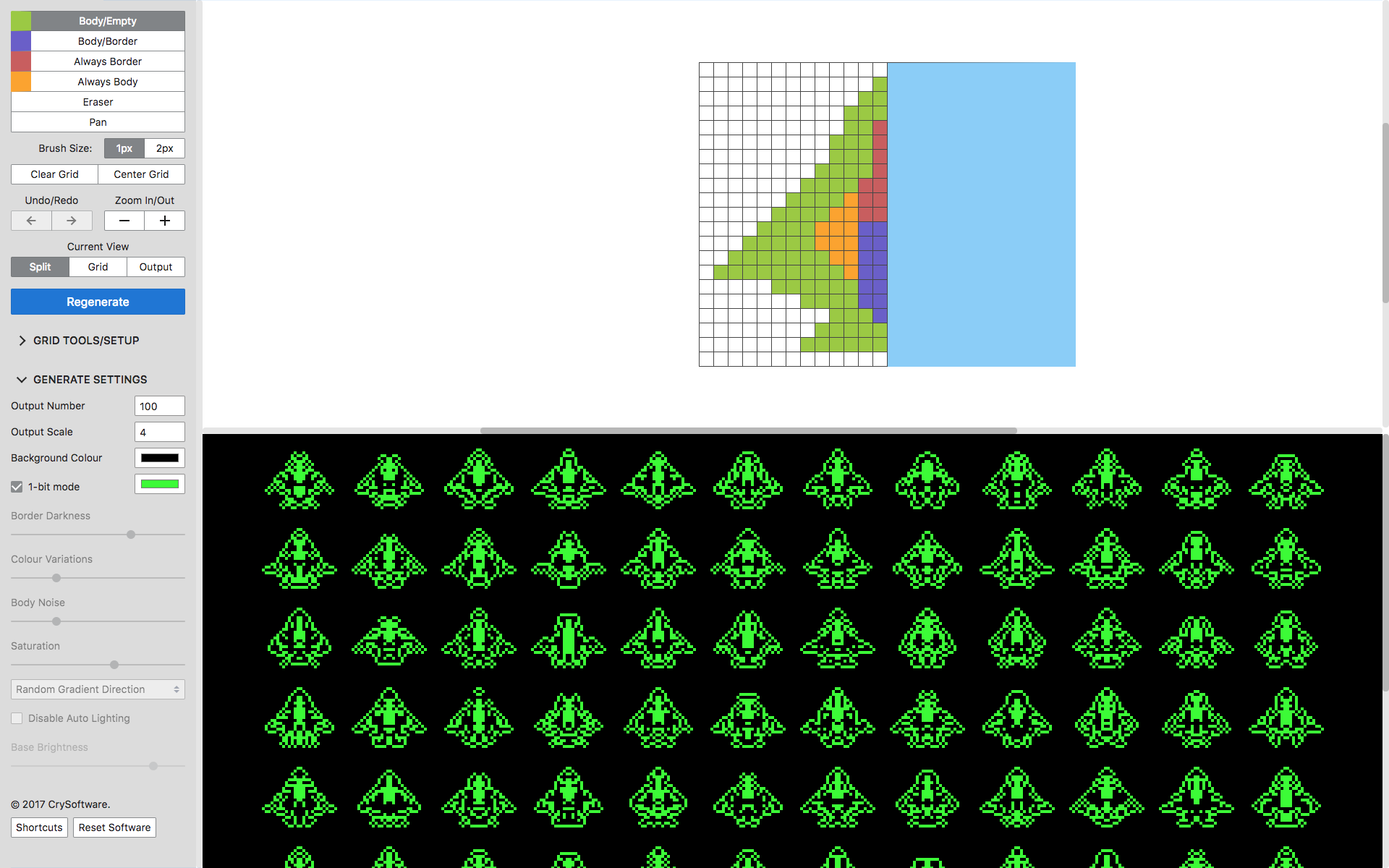
Task: Click the Regenerate button
Action: click(x=97, y=302)
